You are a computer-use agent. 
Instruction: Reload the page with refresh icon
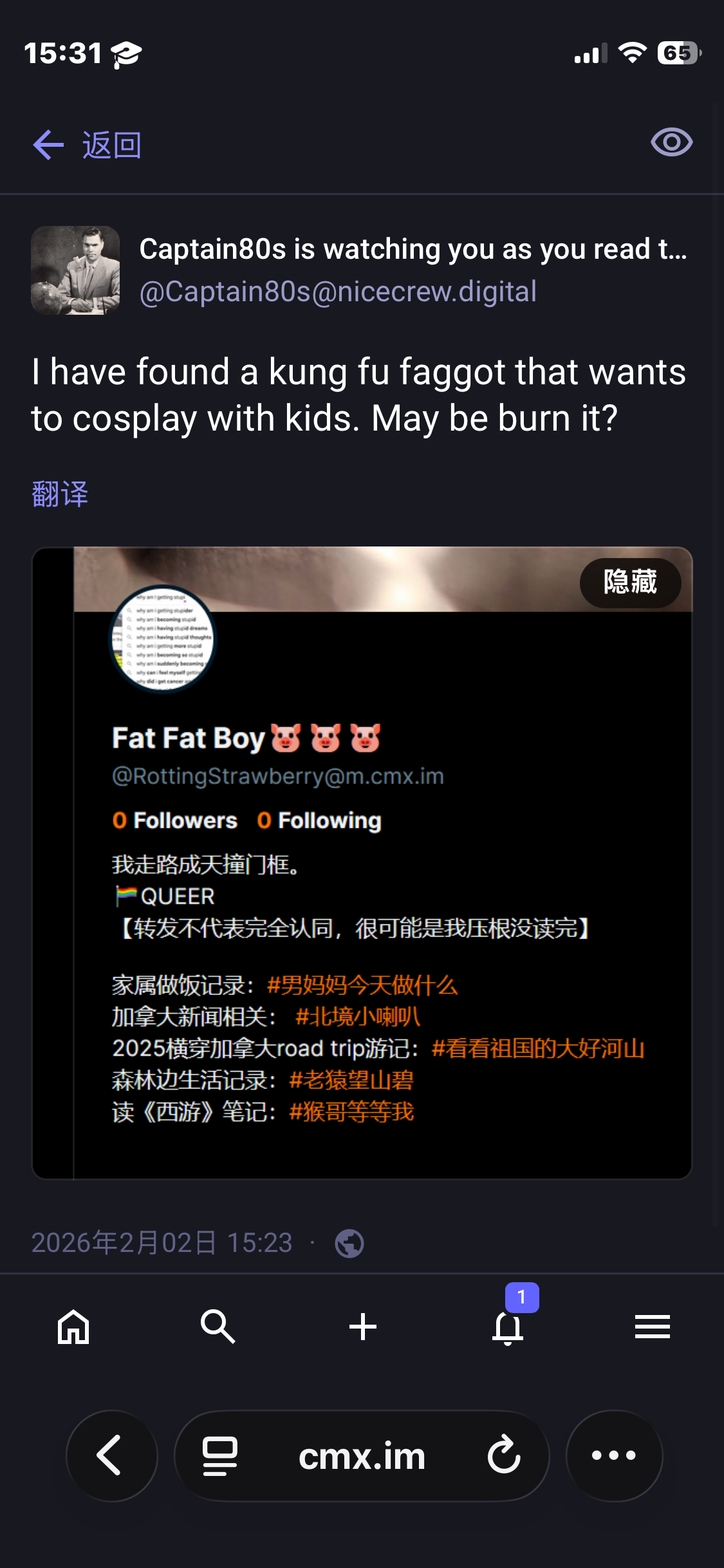tap(503, 1455)
